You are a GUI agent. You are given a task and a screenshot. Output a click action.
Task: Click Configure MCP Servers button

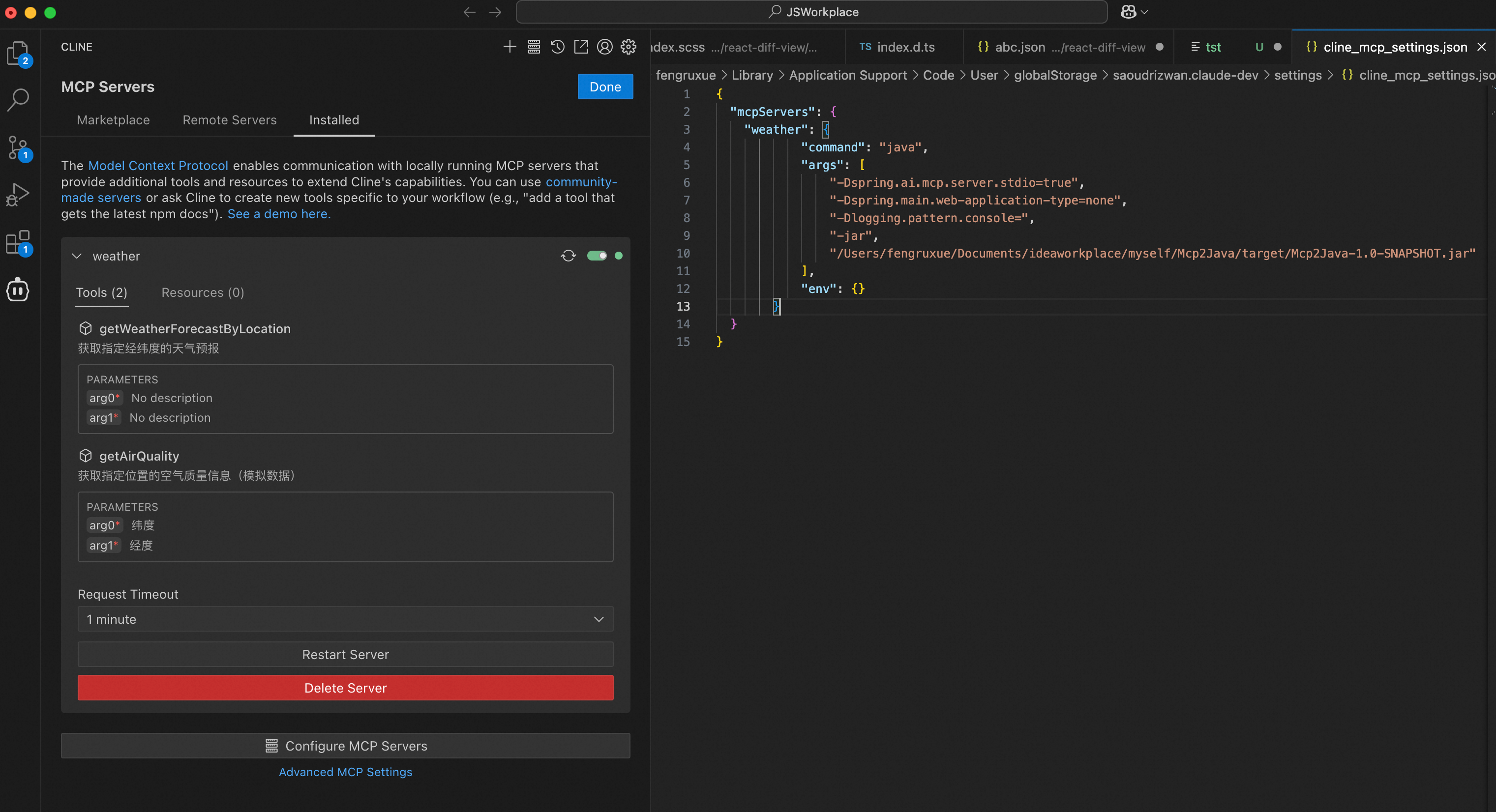[346, 746]
